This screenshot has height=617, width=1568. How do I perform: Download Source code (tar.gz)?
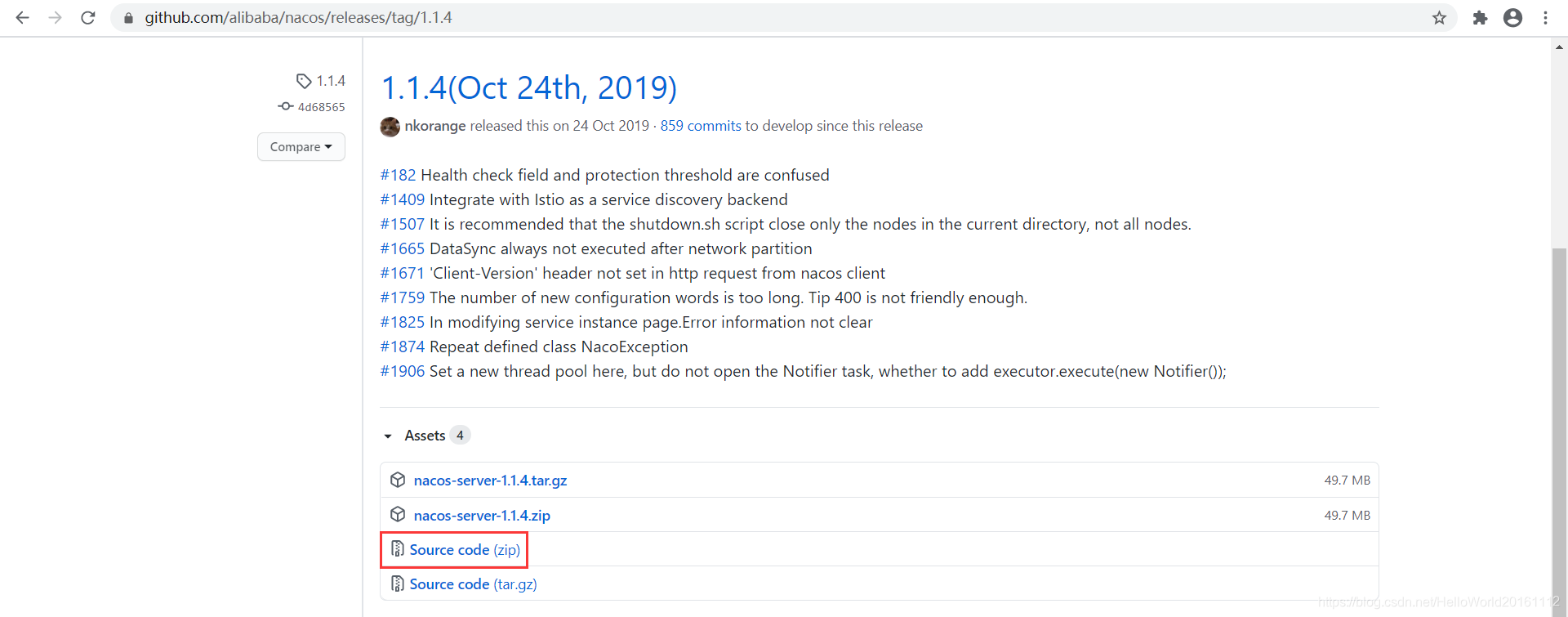[473, 584]
